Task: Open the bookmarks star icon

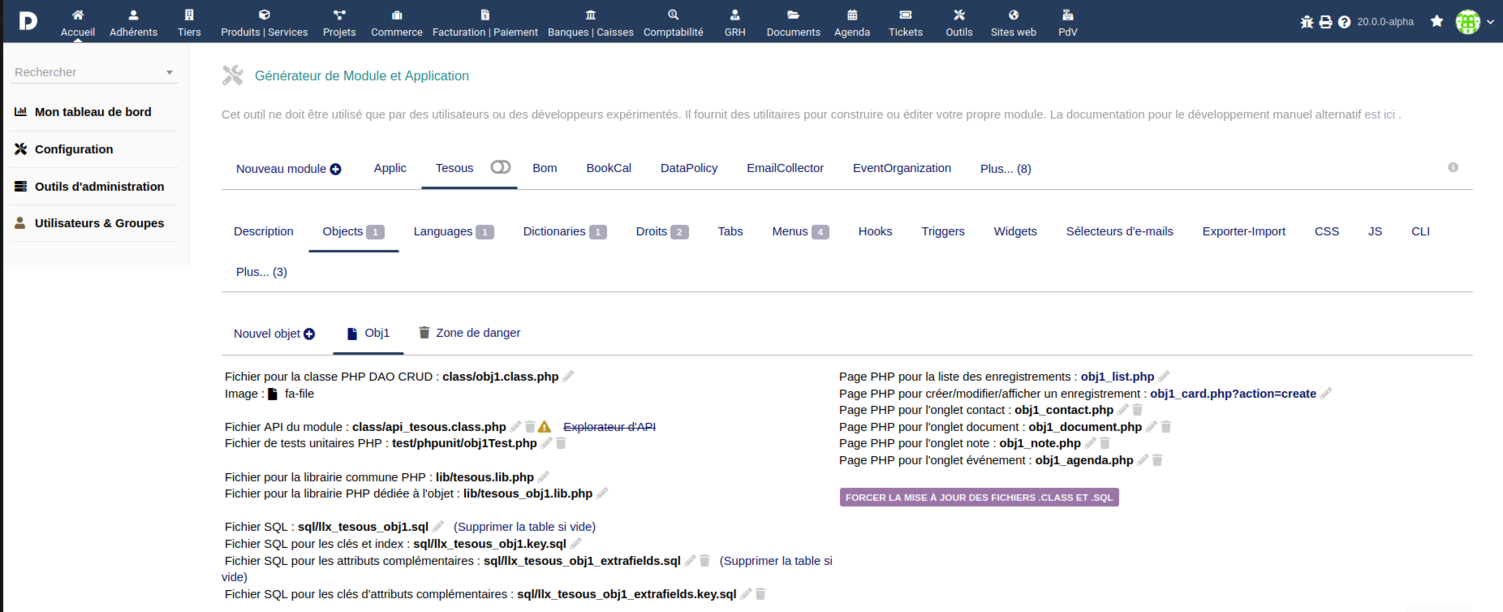Action: tap(1437, 21)
